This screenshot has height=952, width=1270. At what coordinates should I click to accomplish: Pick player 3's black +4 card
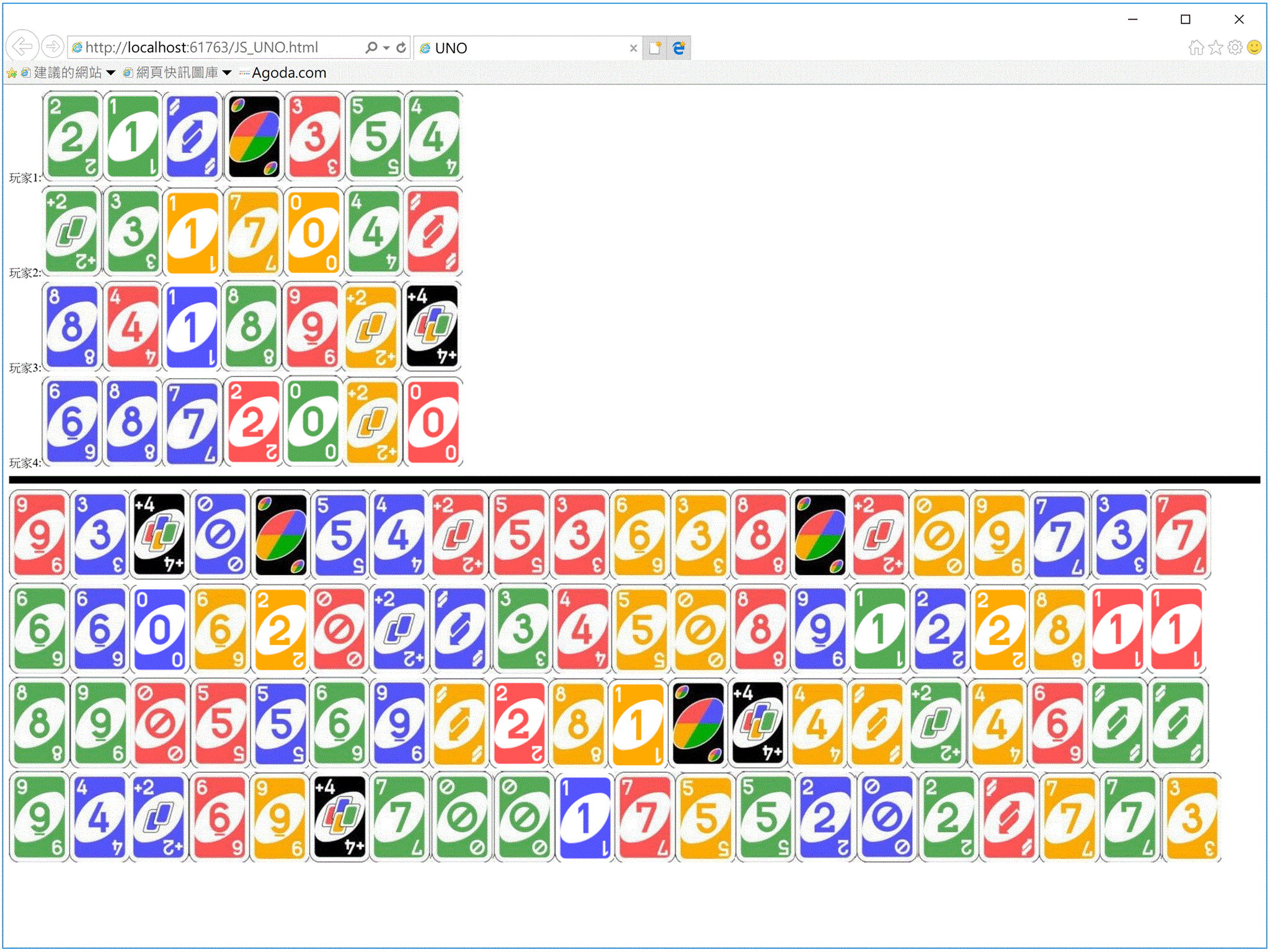point(432,326)
